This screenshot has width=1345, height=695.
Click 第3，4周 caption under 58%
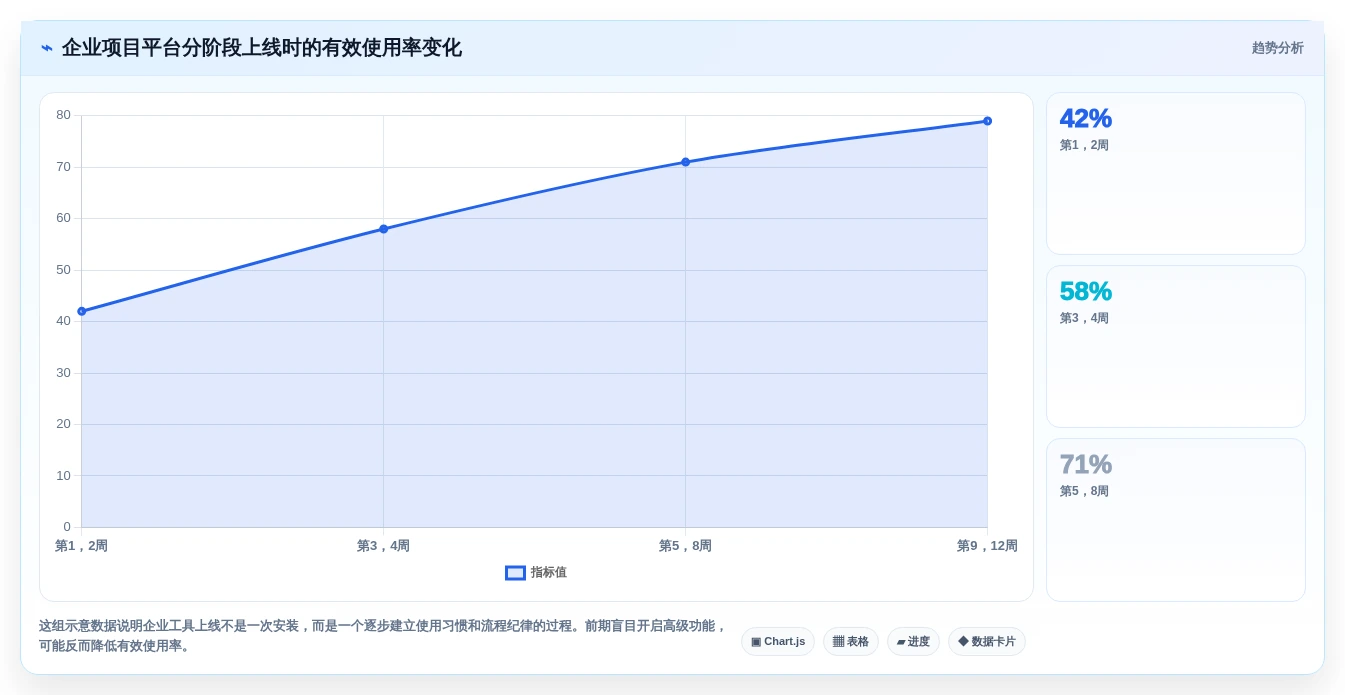point(1084,318)
